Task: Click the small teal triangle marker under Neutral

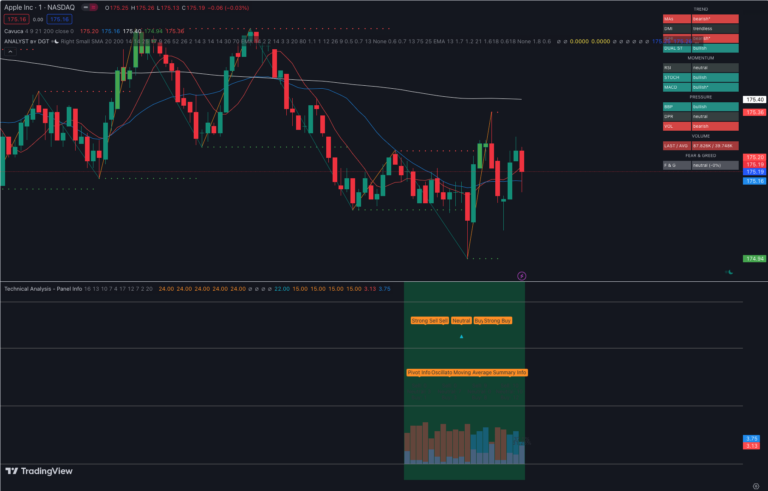Action: coord(461,337)
